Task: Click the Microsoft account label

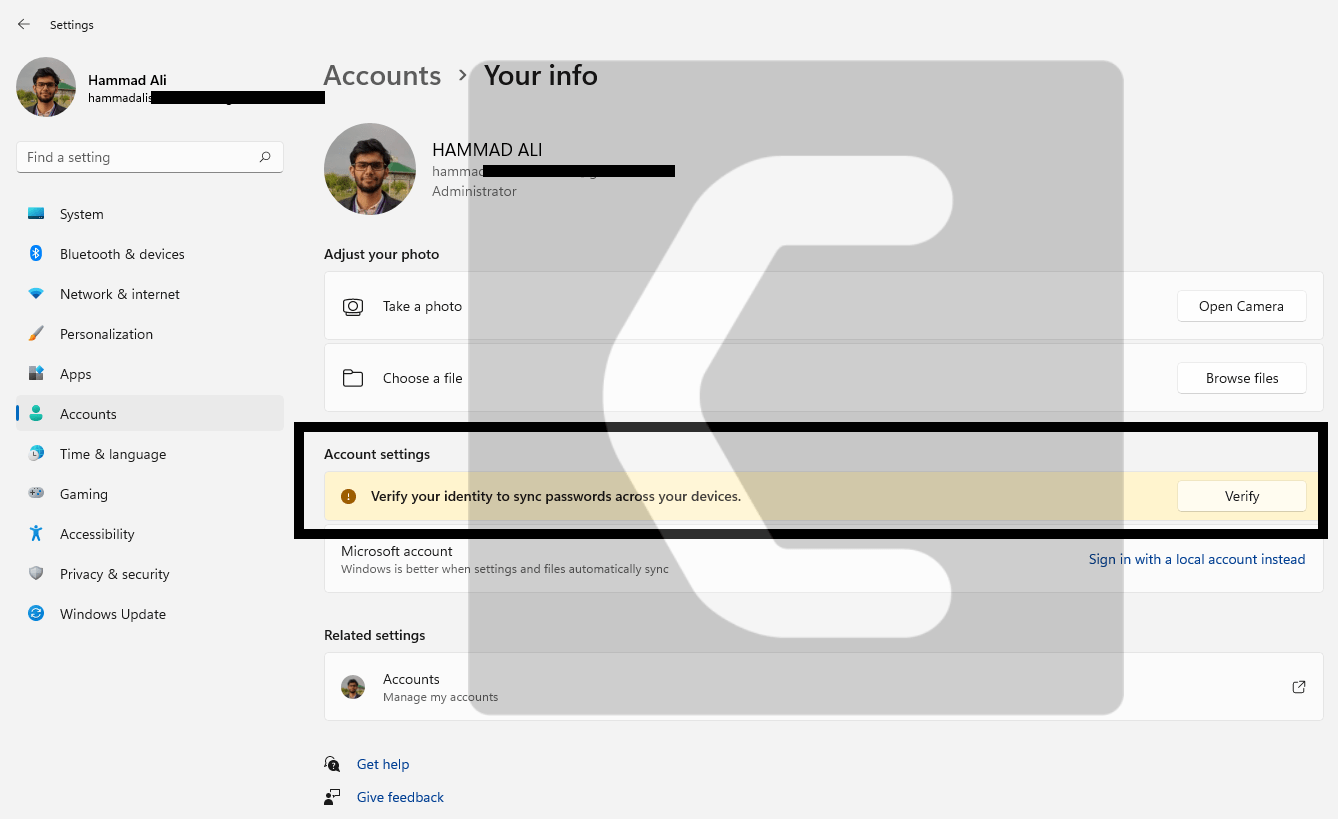Action: click(397, 551)
